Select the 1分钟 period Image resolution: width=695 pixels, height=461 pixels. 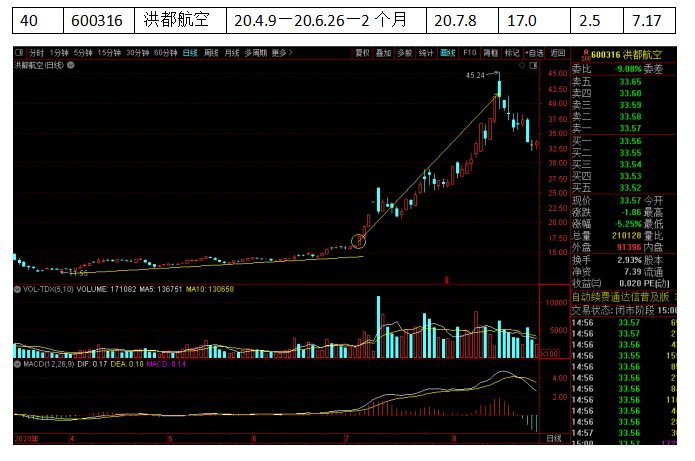pyautogui.click(x=59, y=53)
